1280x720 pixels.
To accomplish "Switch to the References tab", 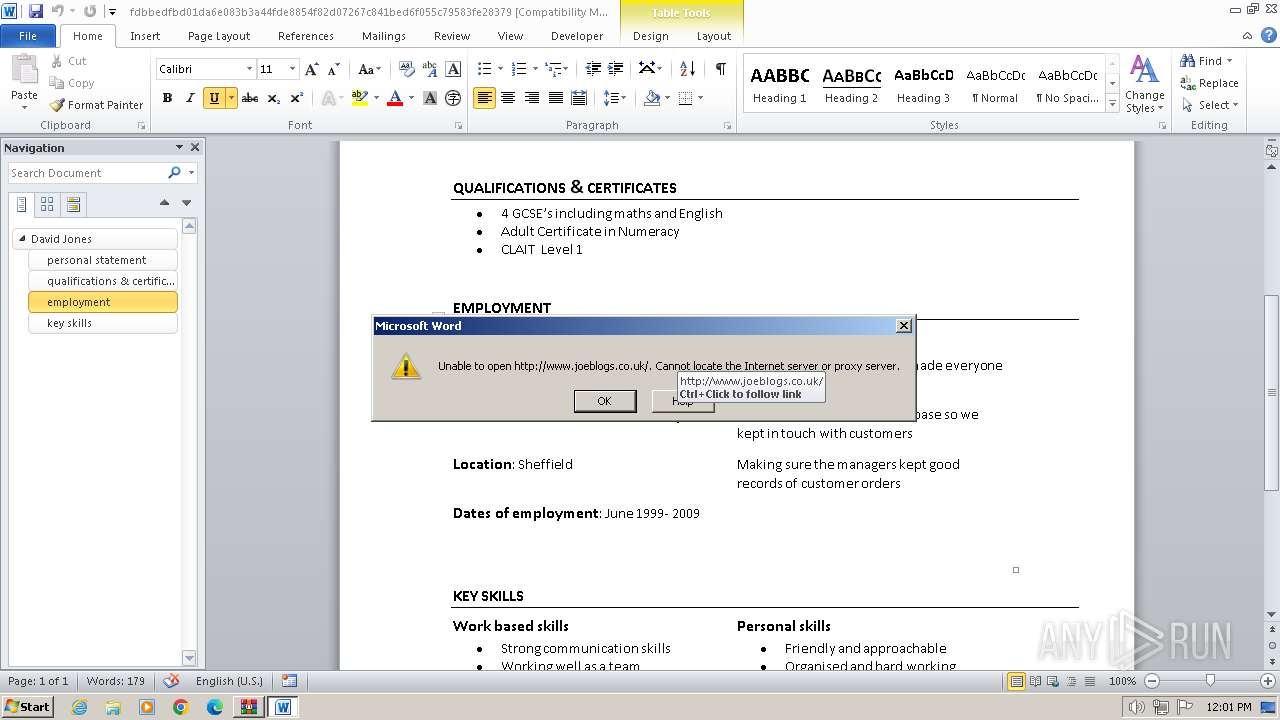I will click(306, 36).
